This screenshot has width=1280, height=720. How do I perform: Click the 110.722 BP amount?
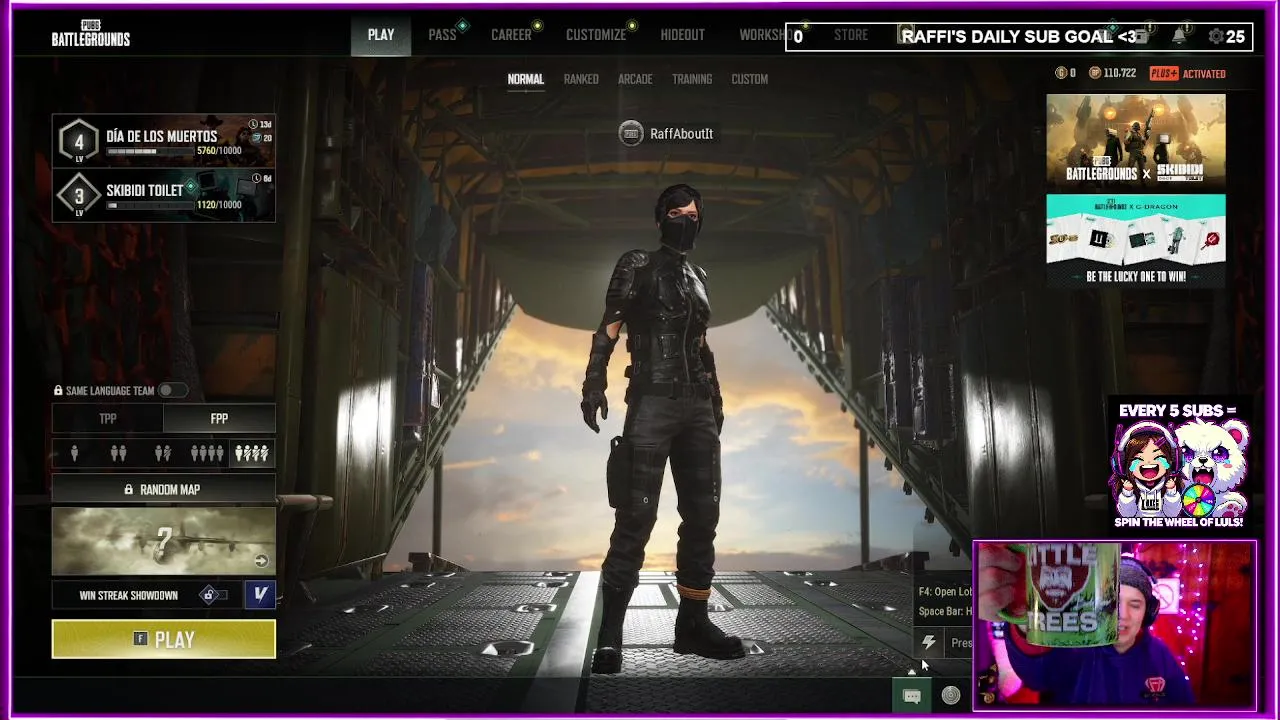1120,73
